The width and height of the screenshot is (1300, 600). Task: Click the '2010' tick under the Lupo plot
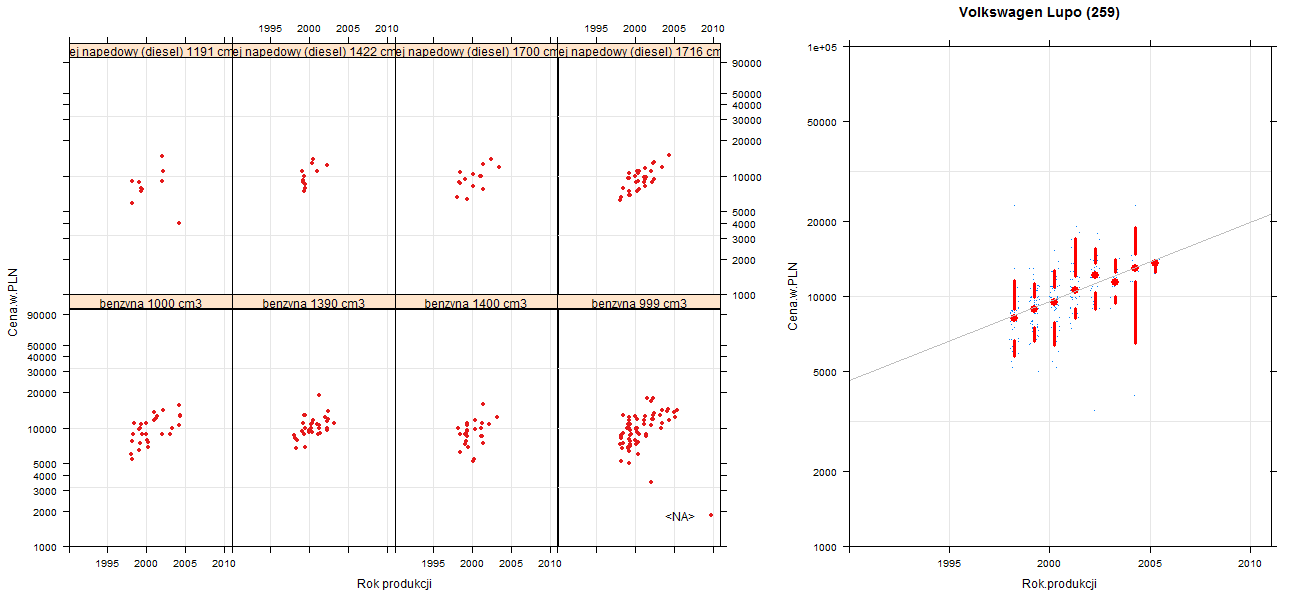[x=1250, y=564]
